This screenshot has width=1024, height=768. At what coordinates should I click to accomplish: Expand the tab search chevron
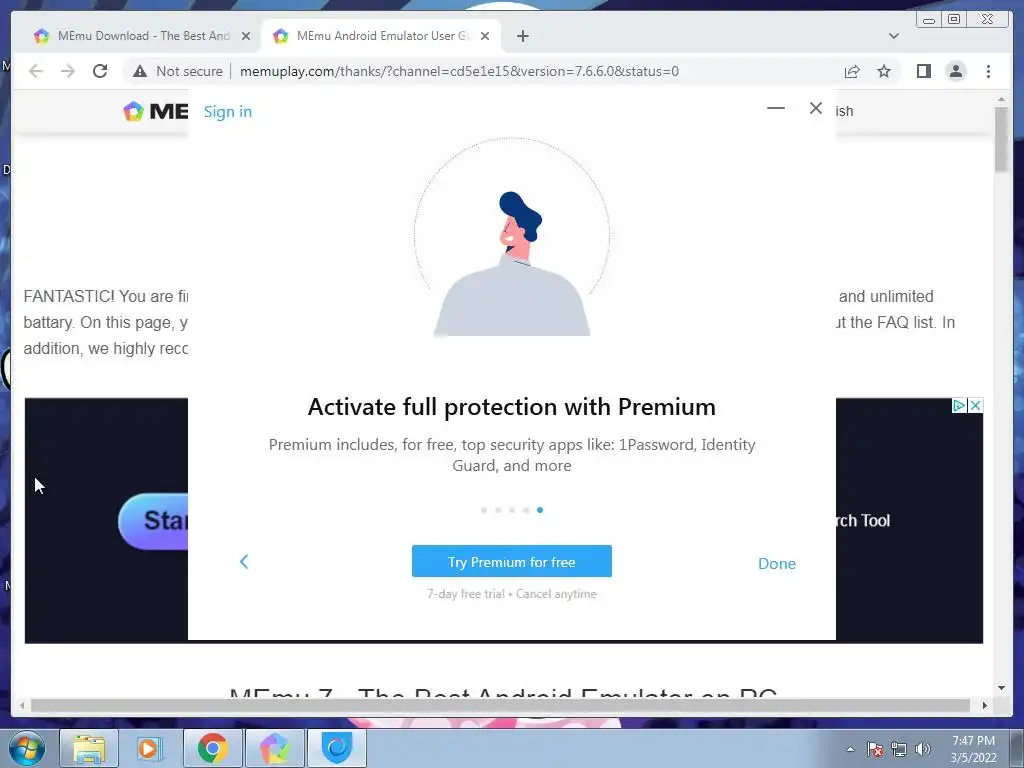[894, 36]
